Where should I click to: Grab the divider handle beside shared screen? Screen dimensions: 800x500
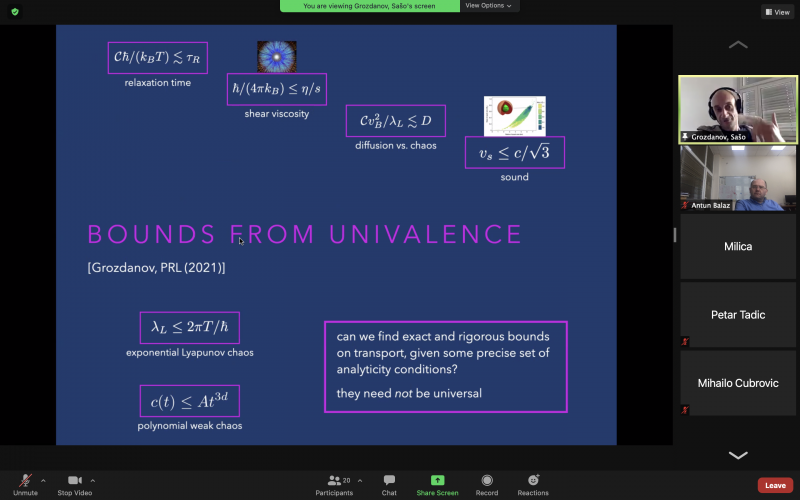pos(674,235)
